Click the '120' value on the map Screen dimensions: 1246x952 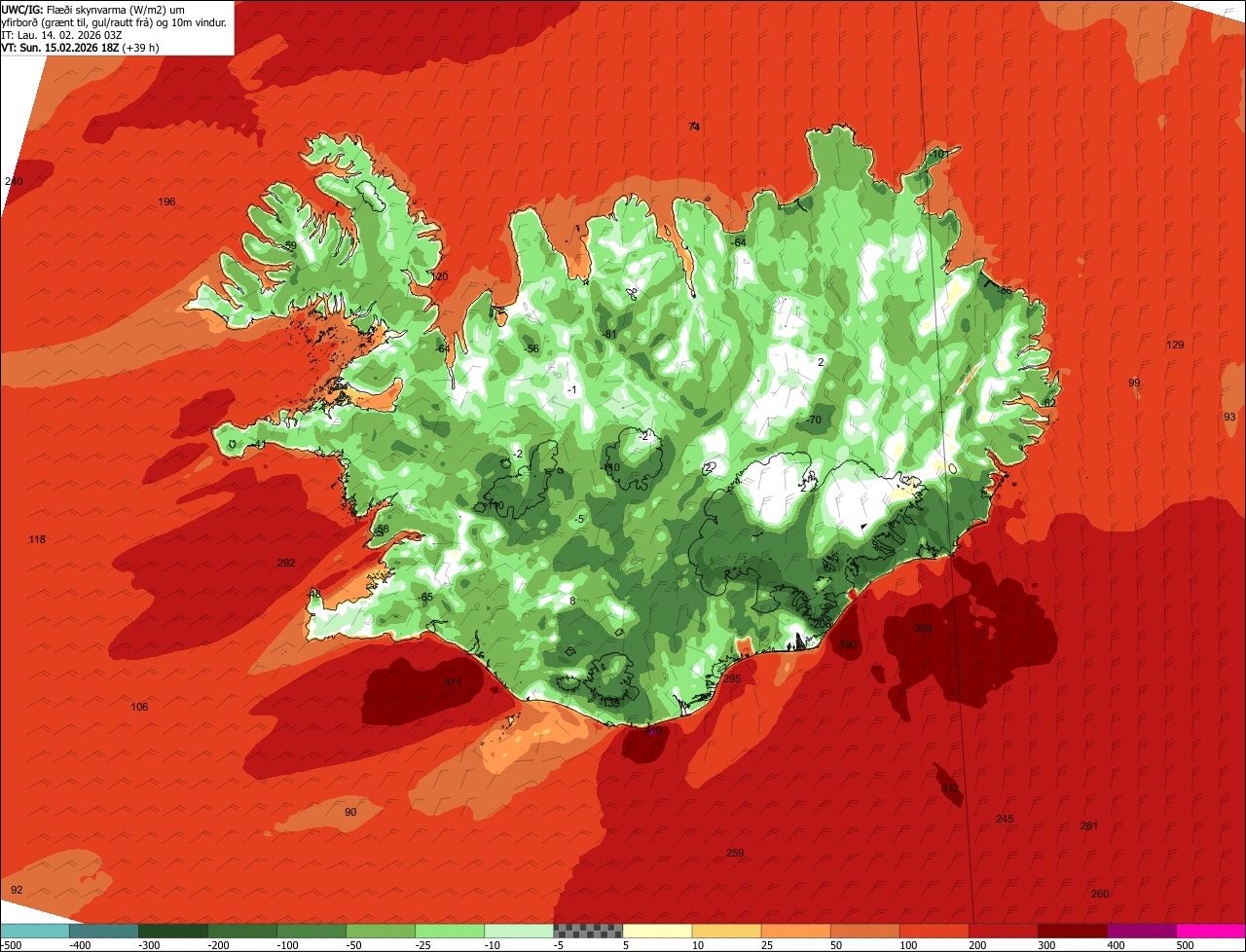pos(439,276)
